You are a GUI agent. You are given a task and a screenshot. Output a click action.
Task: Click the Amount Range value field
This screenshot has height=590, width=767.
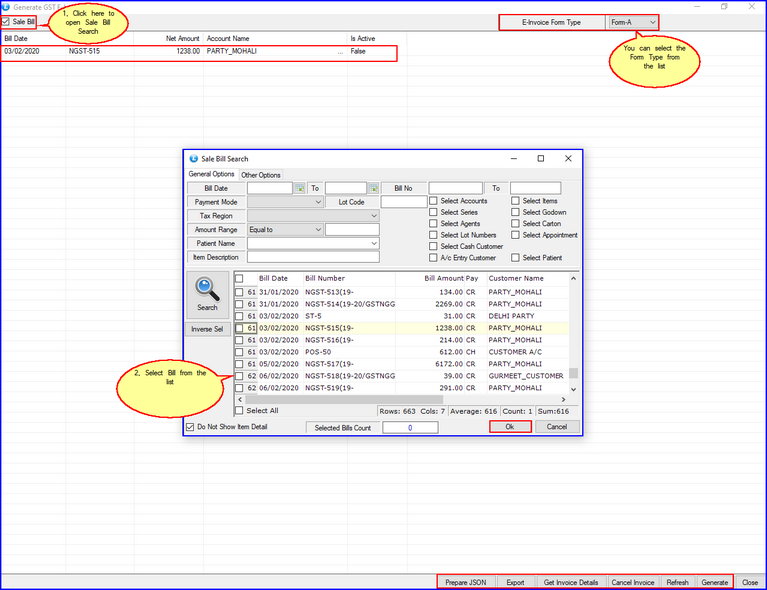click(x=352, y=229)
